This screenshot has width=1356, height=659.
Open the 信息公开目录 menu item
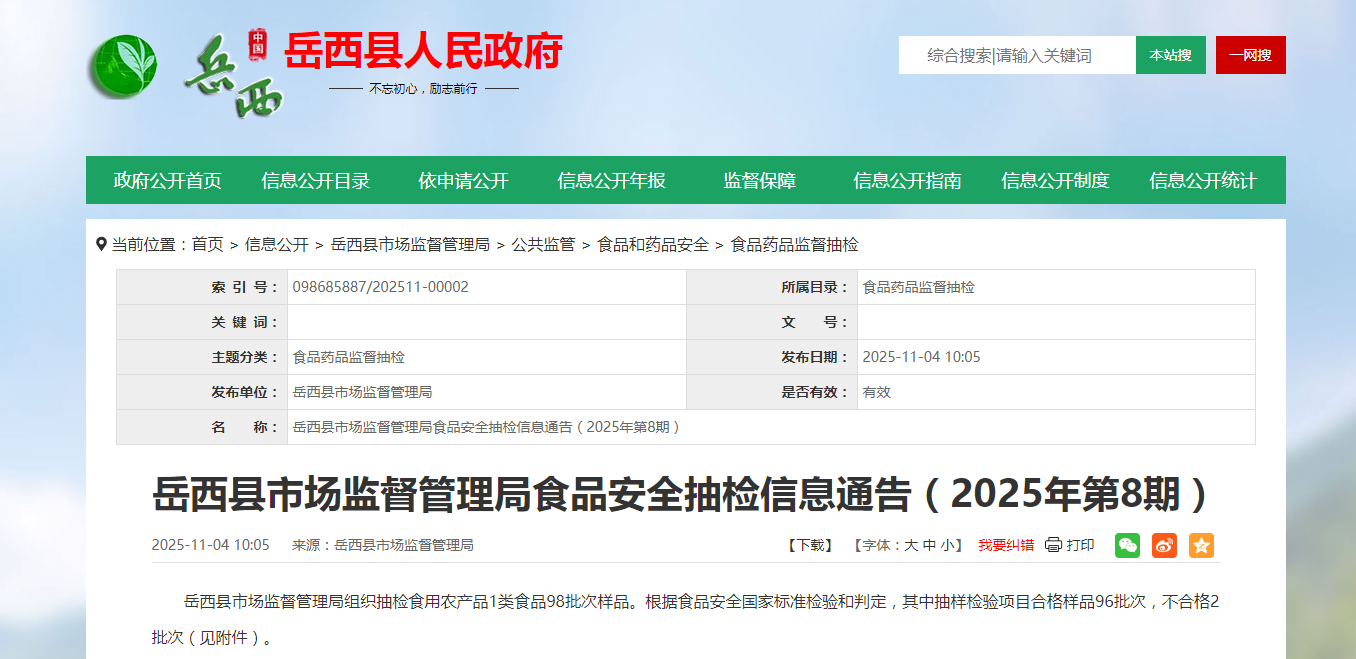pyautogui.click(x=316, y=181)
